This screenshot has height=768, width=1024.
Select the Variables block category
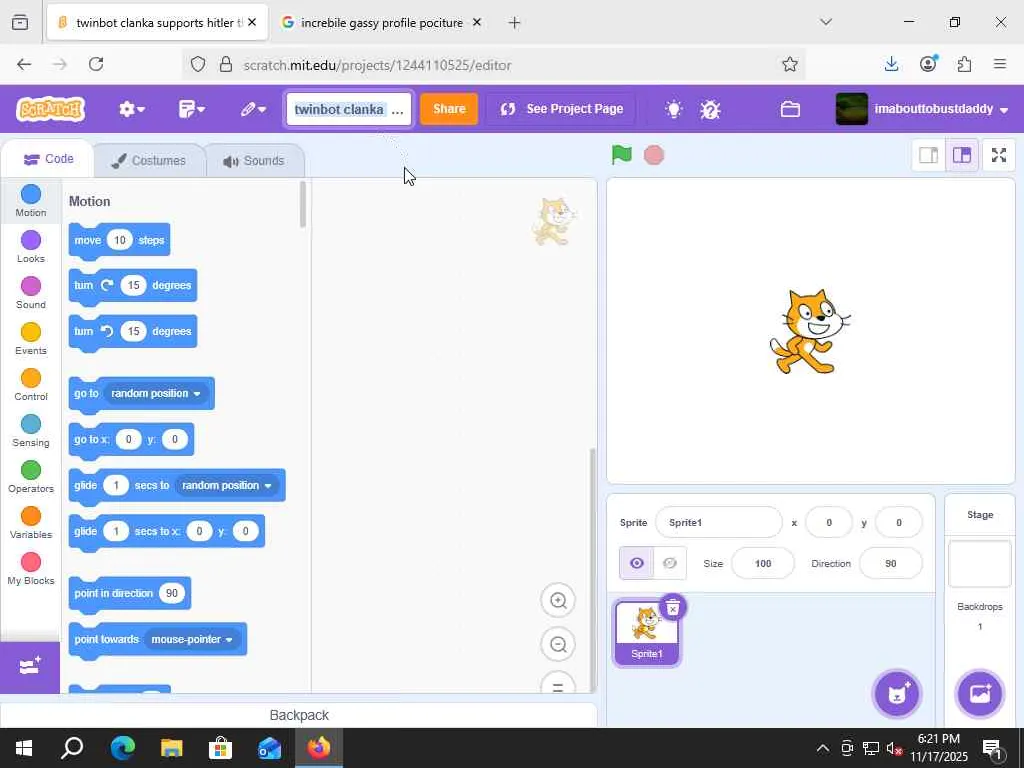[x=31, y=523]
